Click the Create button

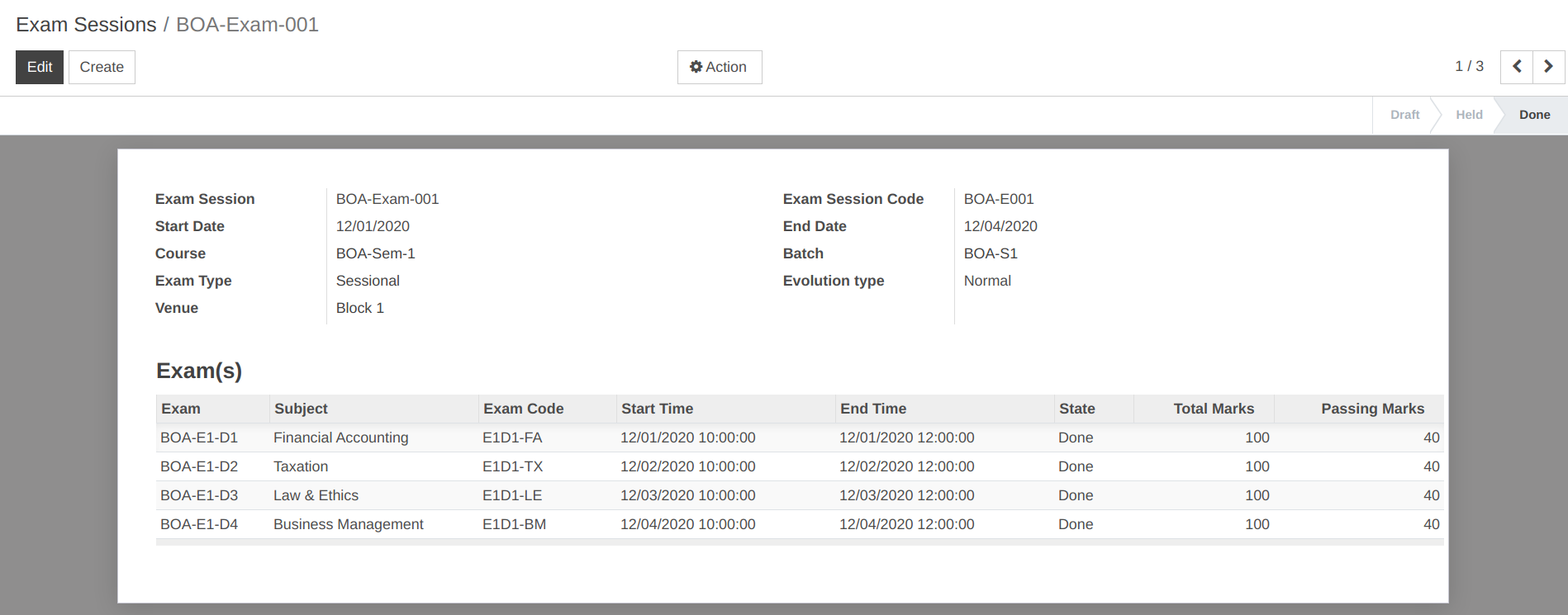point(102,67)
